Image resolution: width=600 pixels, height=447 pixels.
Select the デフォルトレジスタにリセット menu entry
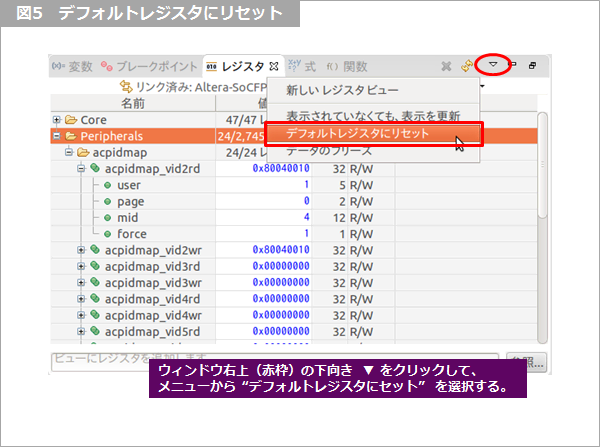[x=370, y=134]
